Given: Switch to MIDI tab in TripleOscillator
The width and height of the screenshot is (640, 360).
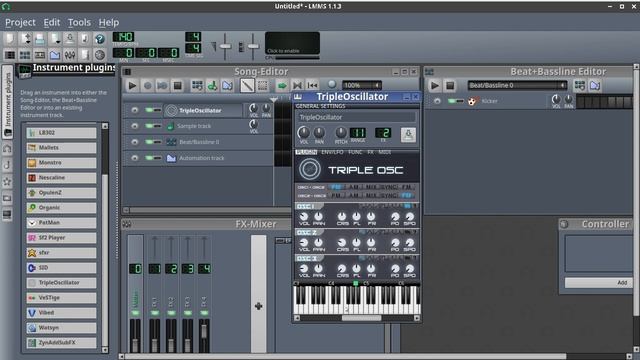Looking at the screenshot, I should (x=384, y=152).
